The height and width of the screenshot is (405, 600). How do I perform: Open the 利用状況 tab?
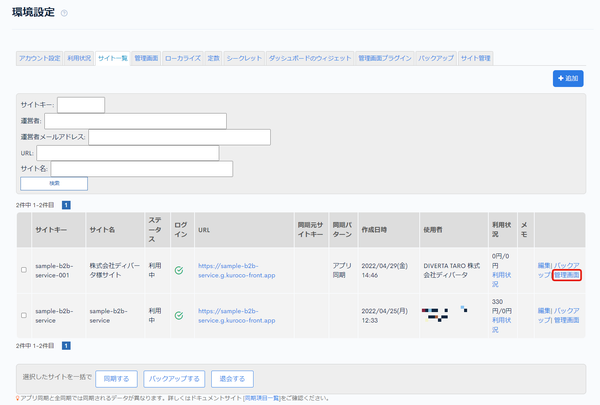pyautogui.click(x=79, y=58)
